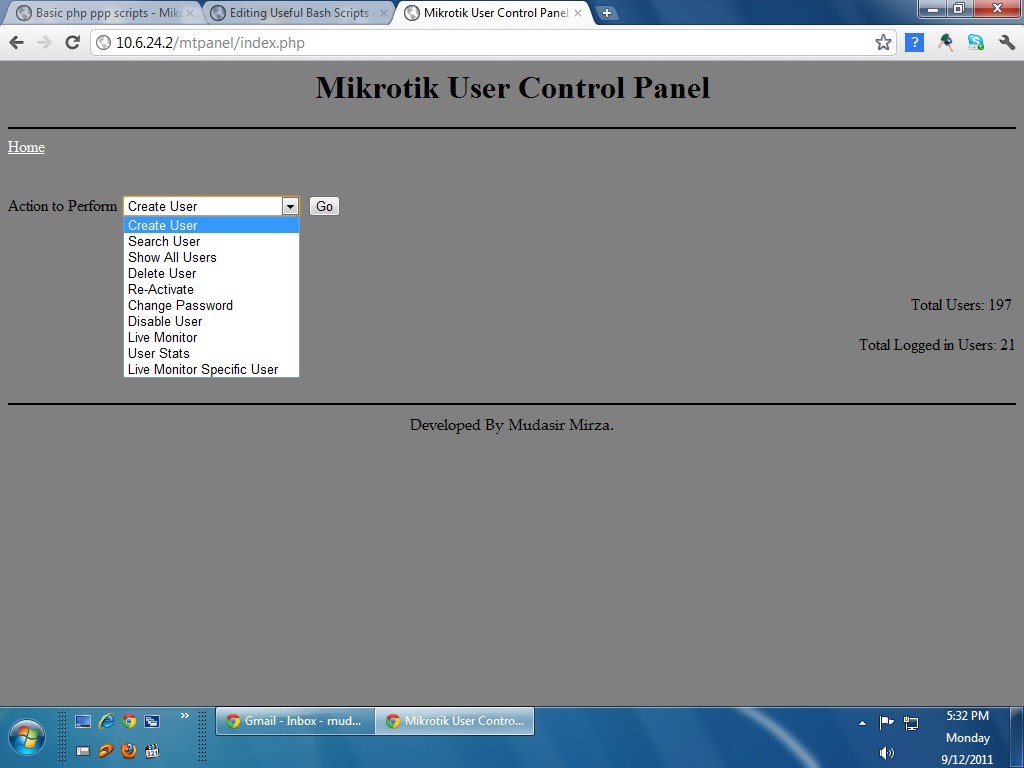Choose the User Stats option
This screenshot has width=1024, height=768.
click(x=211, y=353)
